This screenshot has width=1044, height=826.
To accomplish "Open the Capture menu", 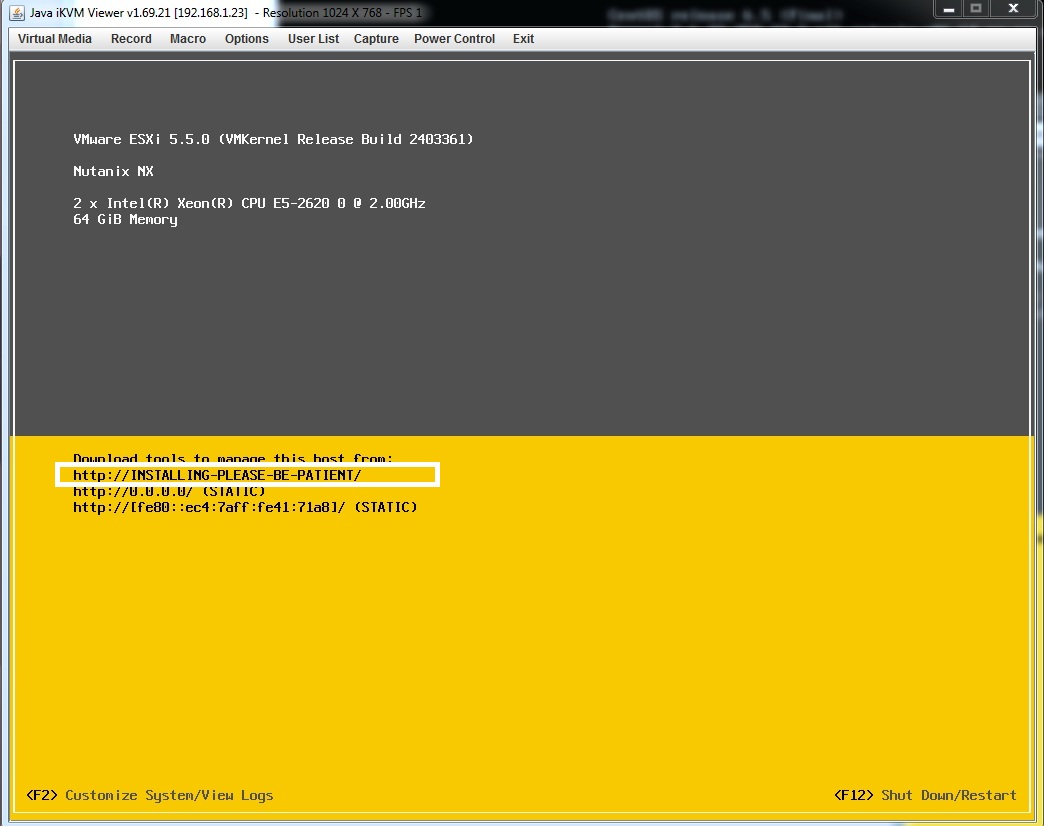I will 376,39.
